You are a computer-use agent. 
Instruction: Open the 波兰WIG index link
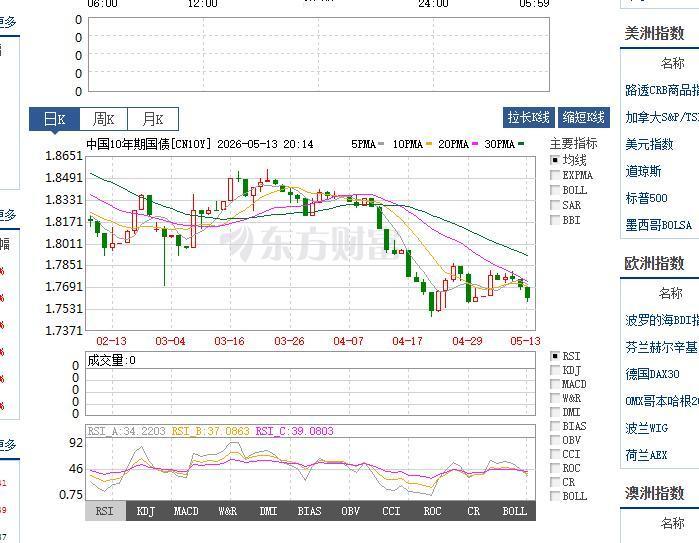646,428
